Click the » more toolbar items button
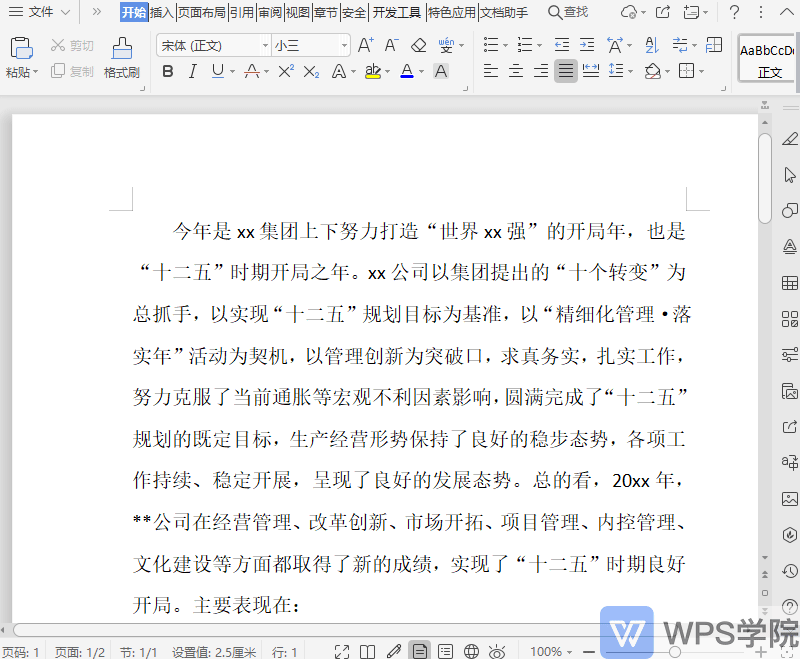This screenshot has height=659, width=800. point(96,12)
